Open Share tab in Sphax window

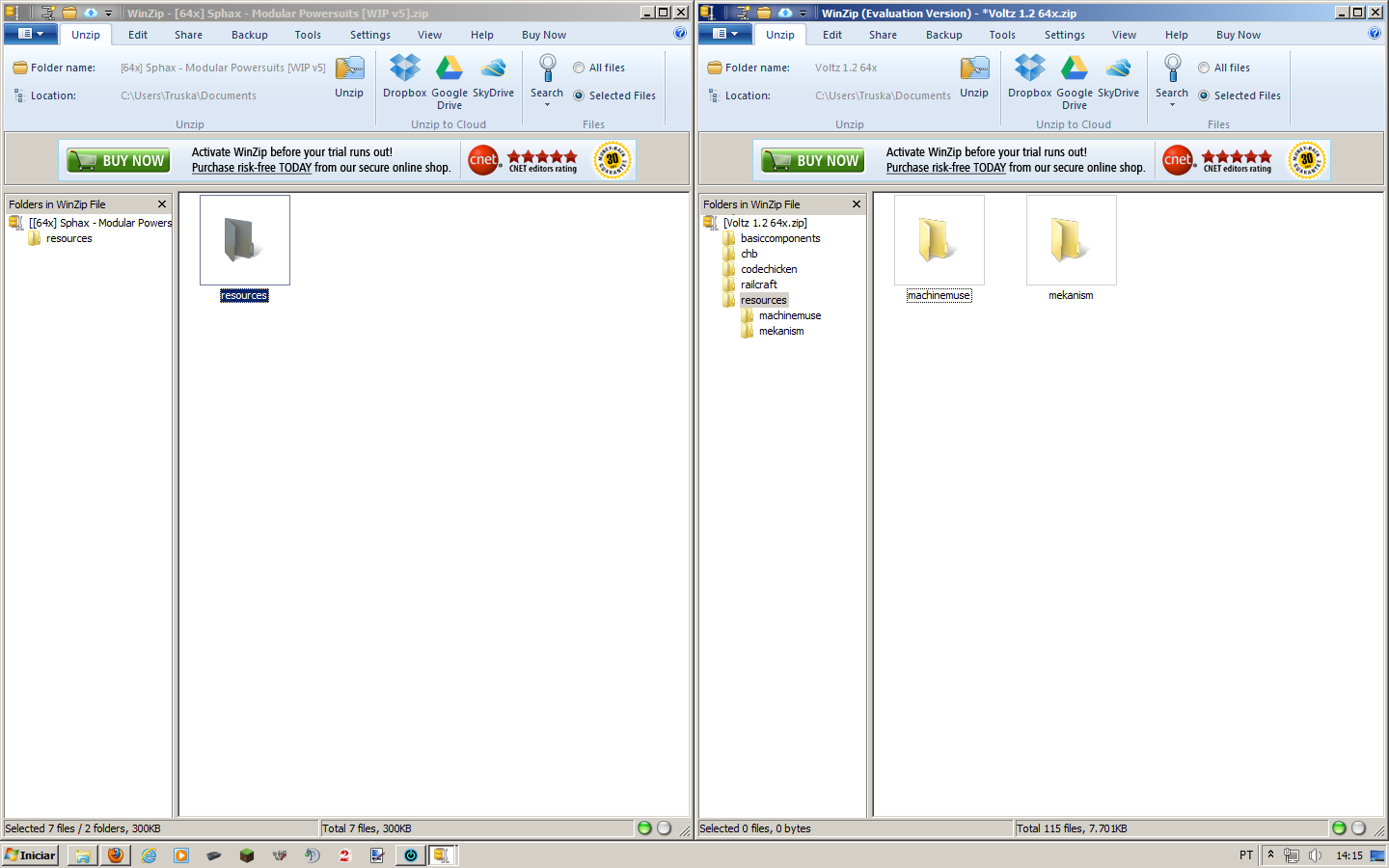[188, 35]
